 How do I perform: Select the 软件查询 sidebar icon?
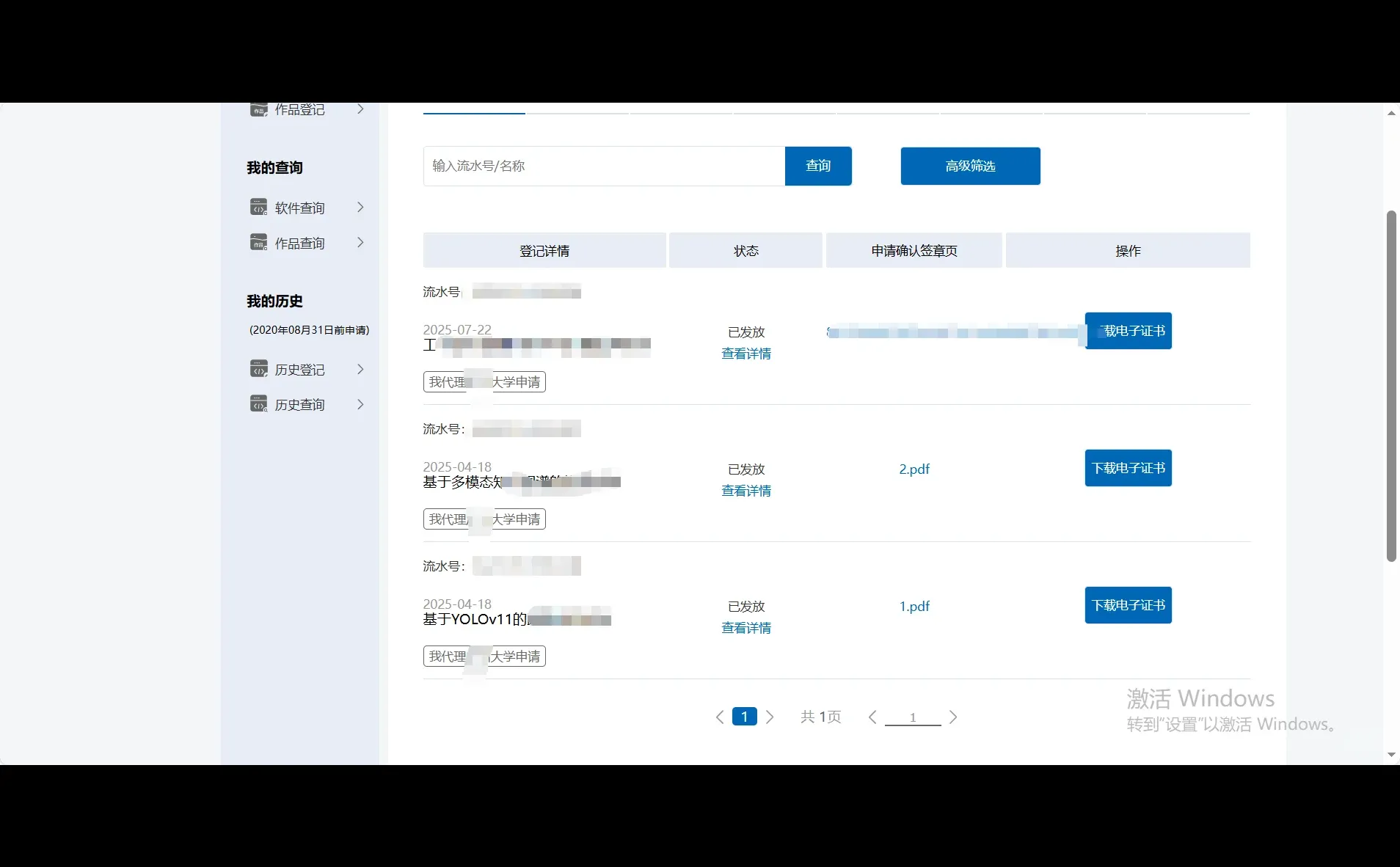pyautogui.click(x=258, y=207)
